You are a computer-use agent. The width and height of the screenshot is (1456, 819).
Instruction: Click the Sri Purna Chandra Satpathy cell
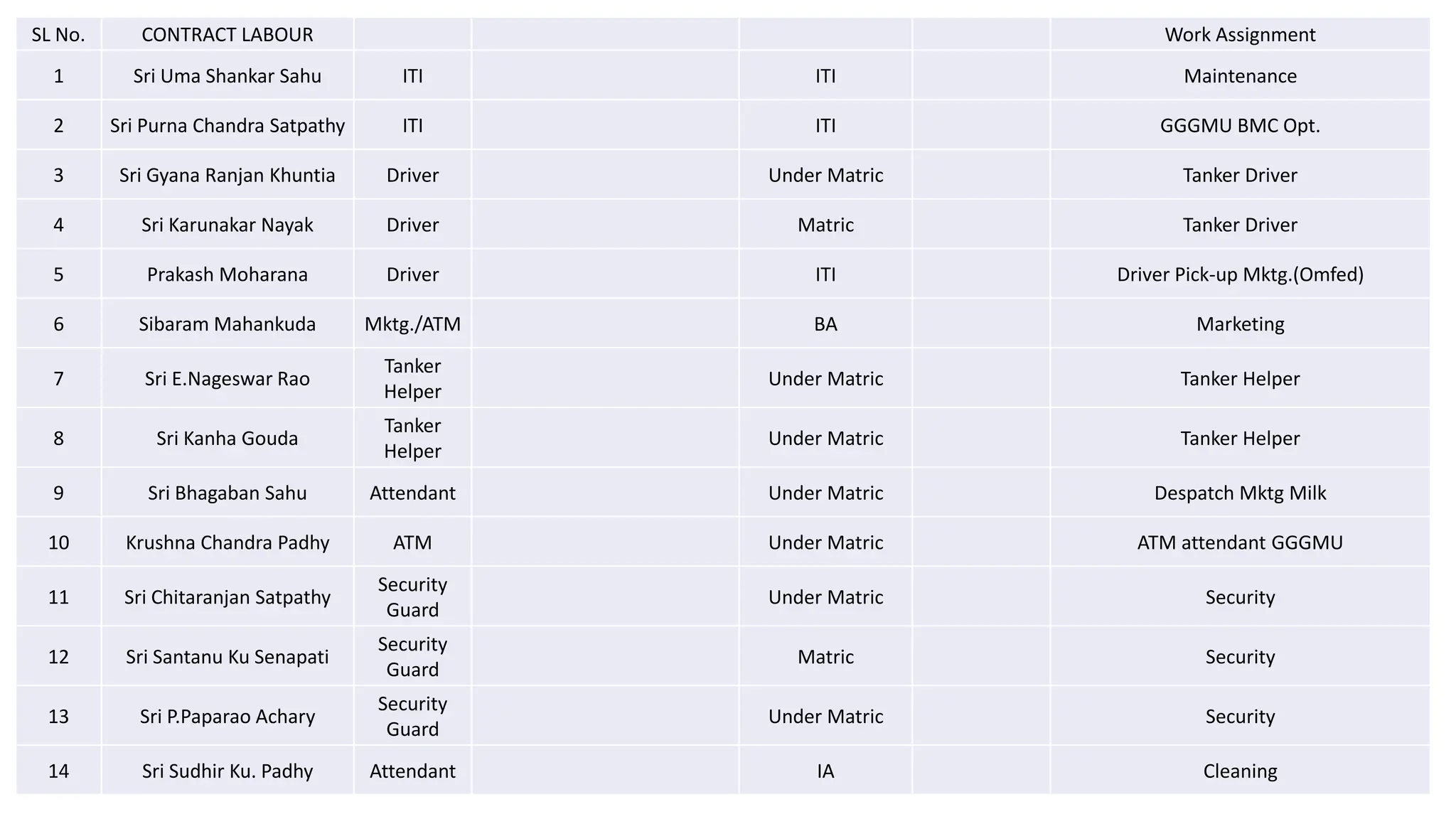[227, 125]
